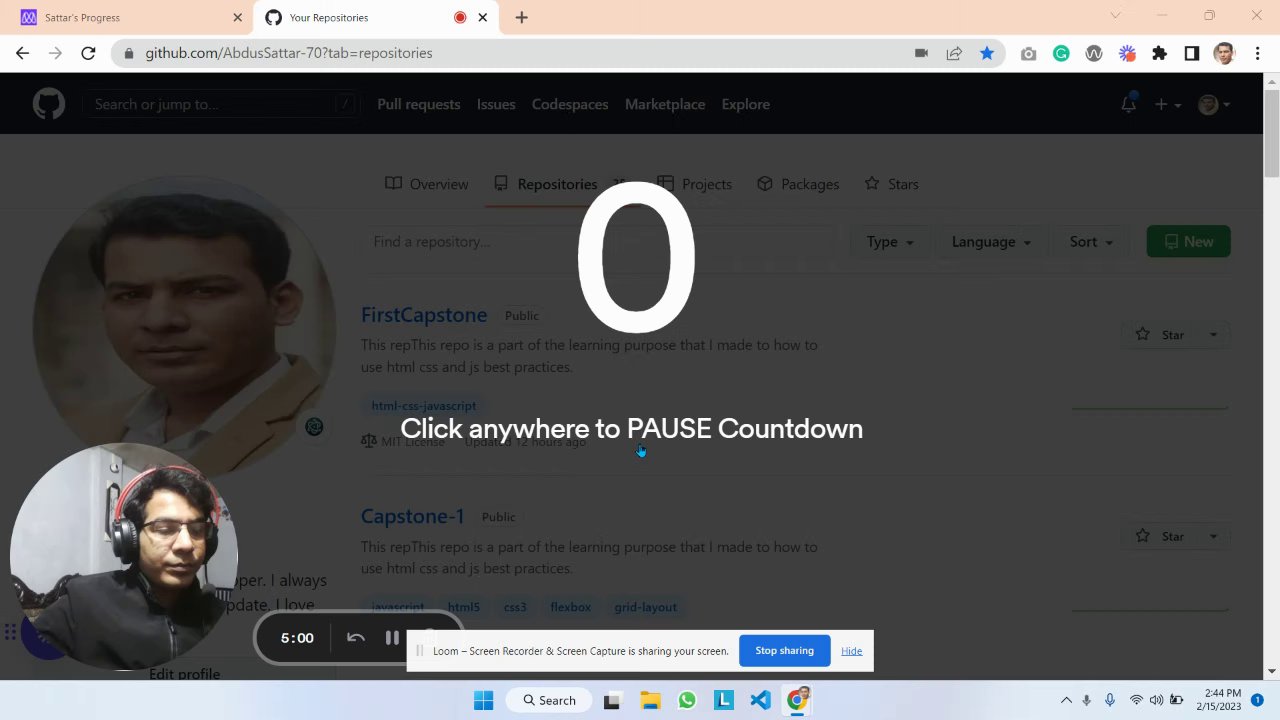Open Codespaces in GitHub header
This screenshot has width=1280, height=720.
(x=570, y=104)
